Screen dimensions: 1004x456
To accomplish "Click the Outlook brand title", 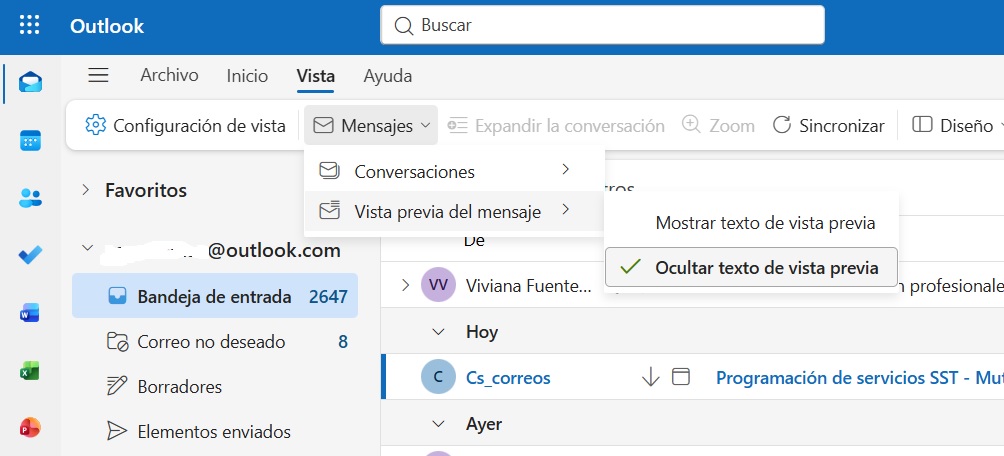I will pyautogui.click(x=107, y=26).
